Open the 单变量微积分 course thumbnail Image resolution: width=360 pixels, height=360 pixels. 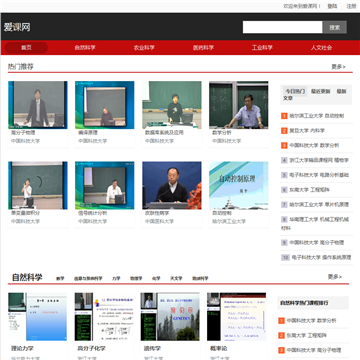[x=38, y=185]
